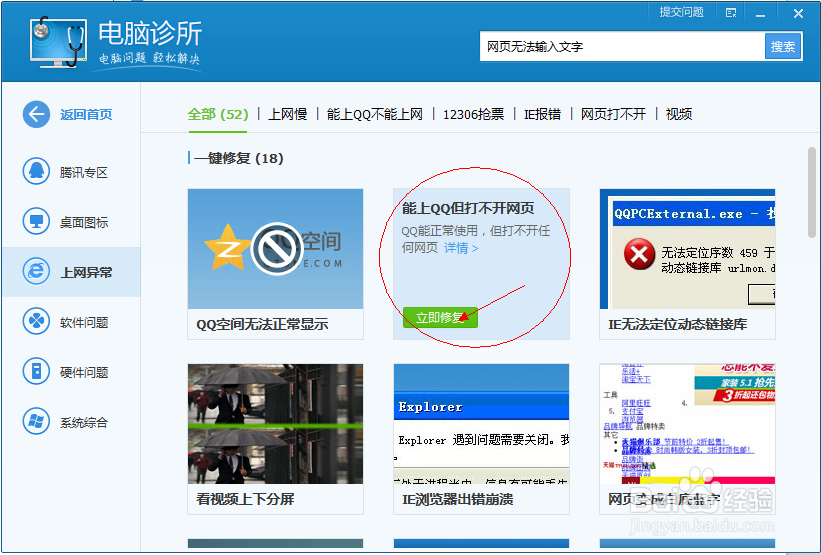Switch to the 视频 tab
The width and height of the screenshot is (821, 555).
coord(679,114)
